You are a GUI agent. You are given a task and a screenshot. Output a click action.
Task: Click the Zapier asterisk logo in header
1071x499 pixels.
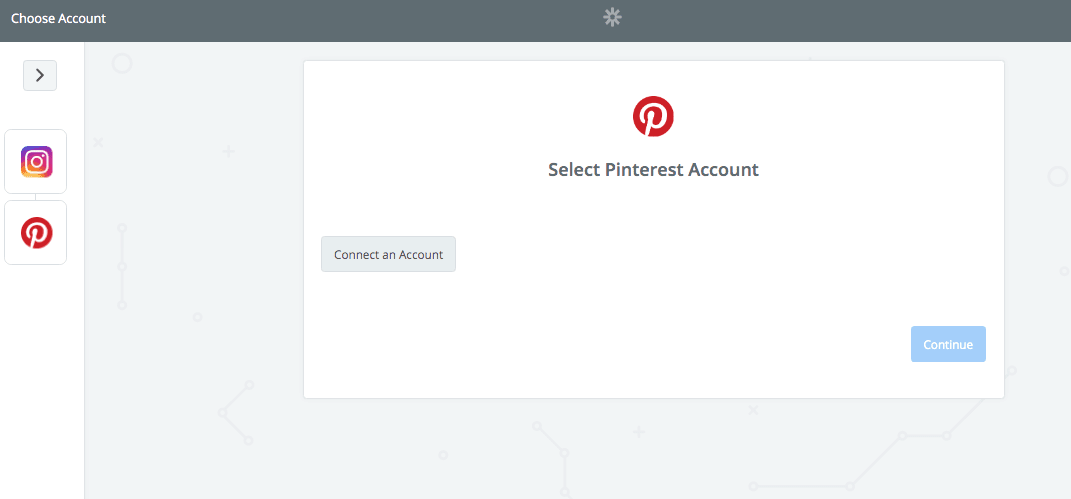(x=613, y=18)
